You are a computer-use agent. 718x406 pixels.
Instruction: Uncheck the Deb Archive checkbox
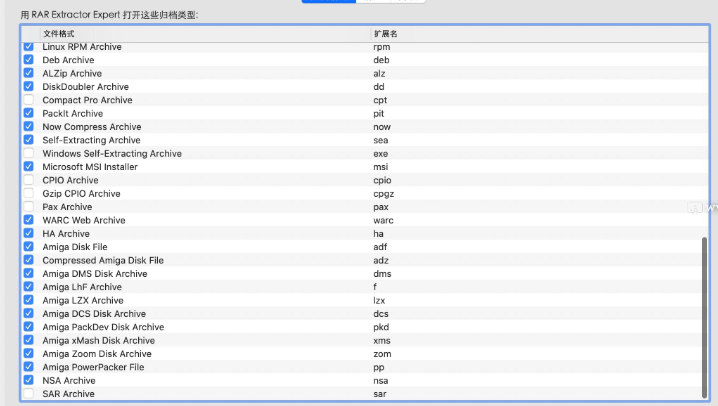[x=28, y=60]
